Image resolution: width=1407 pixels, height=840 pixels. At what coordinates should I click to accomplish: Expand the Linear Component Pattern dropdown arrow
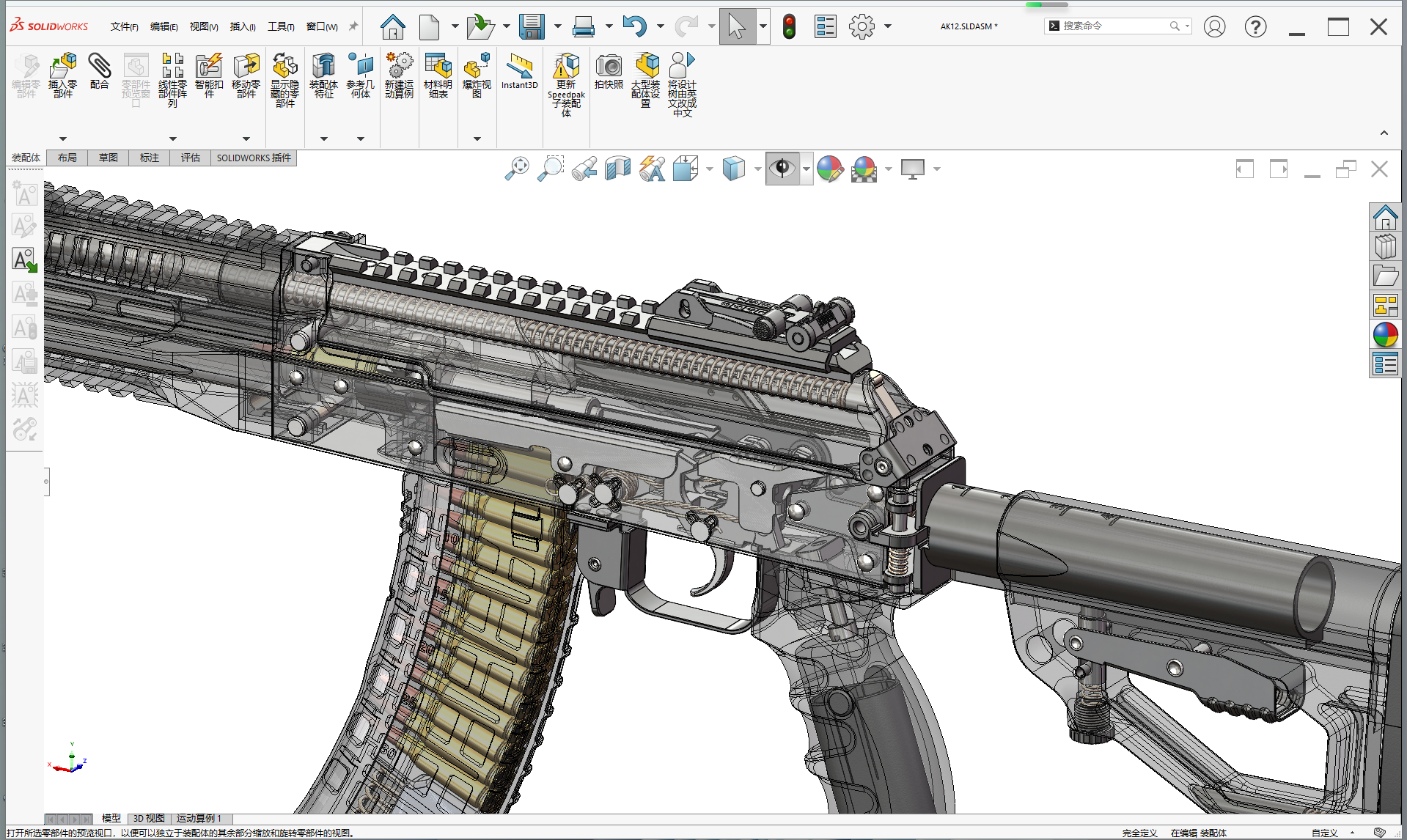click(x=173, y=139)
